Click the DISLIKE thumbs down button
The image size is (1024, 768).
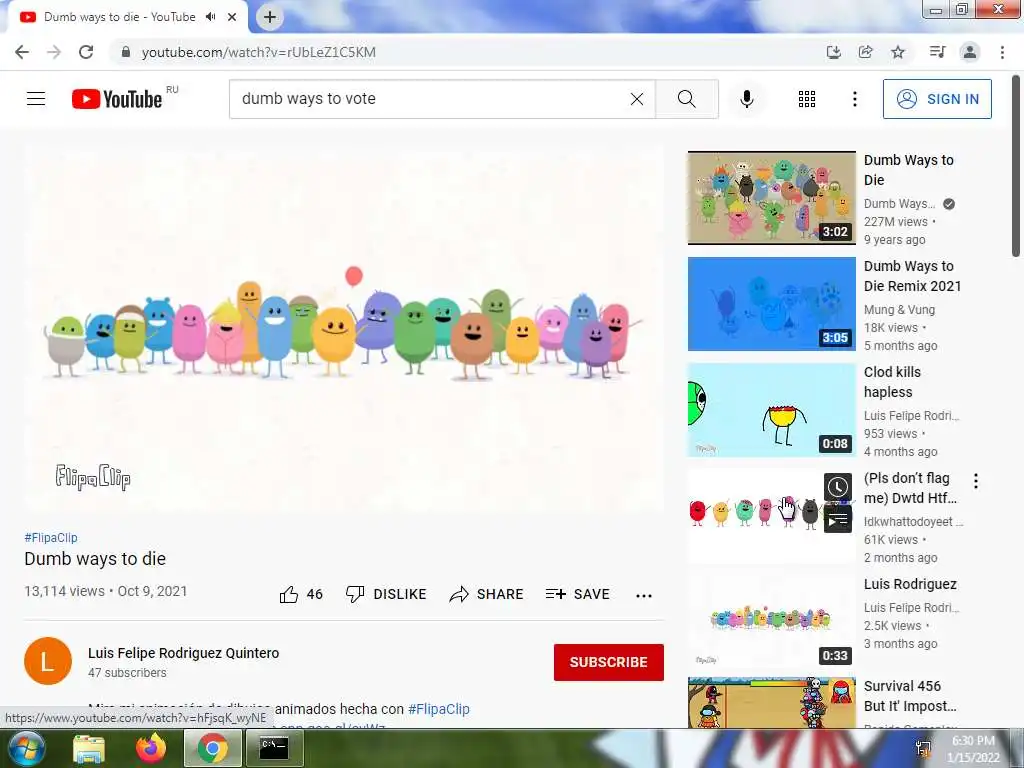coord(386,594)
